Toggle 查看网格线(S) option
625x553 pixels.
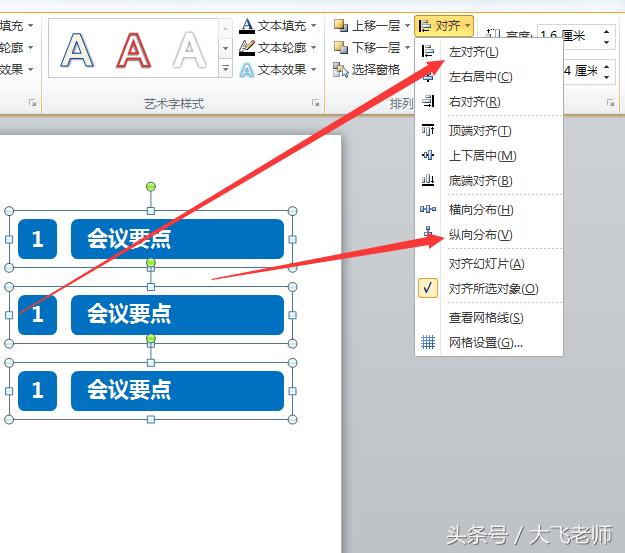point(489,317)
